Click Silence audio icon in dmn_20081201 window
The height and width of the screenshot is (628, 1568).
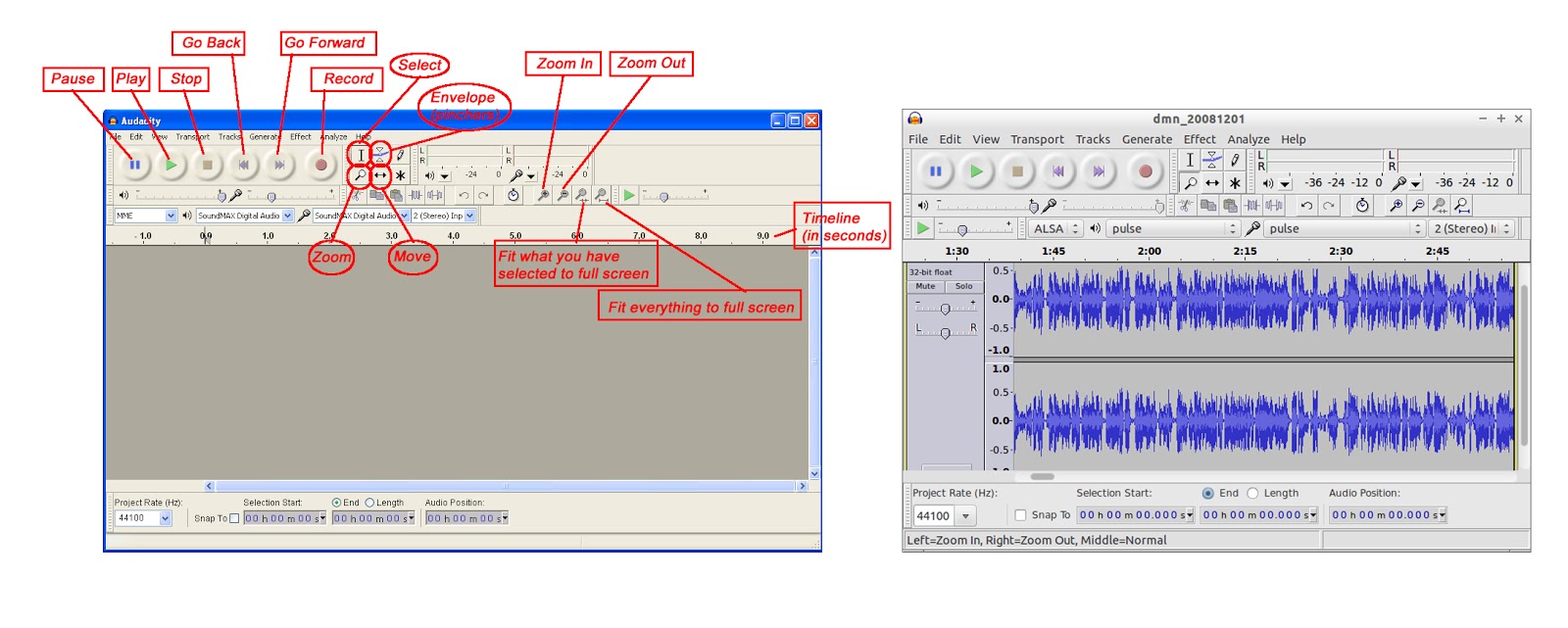(1274, 206)
